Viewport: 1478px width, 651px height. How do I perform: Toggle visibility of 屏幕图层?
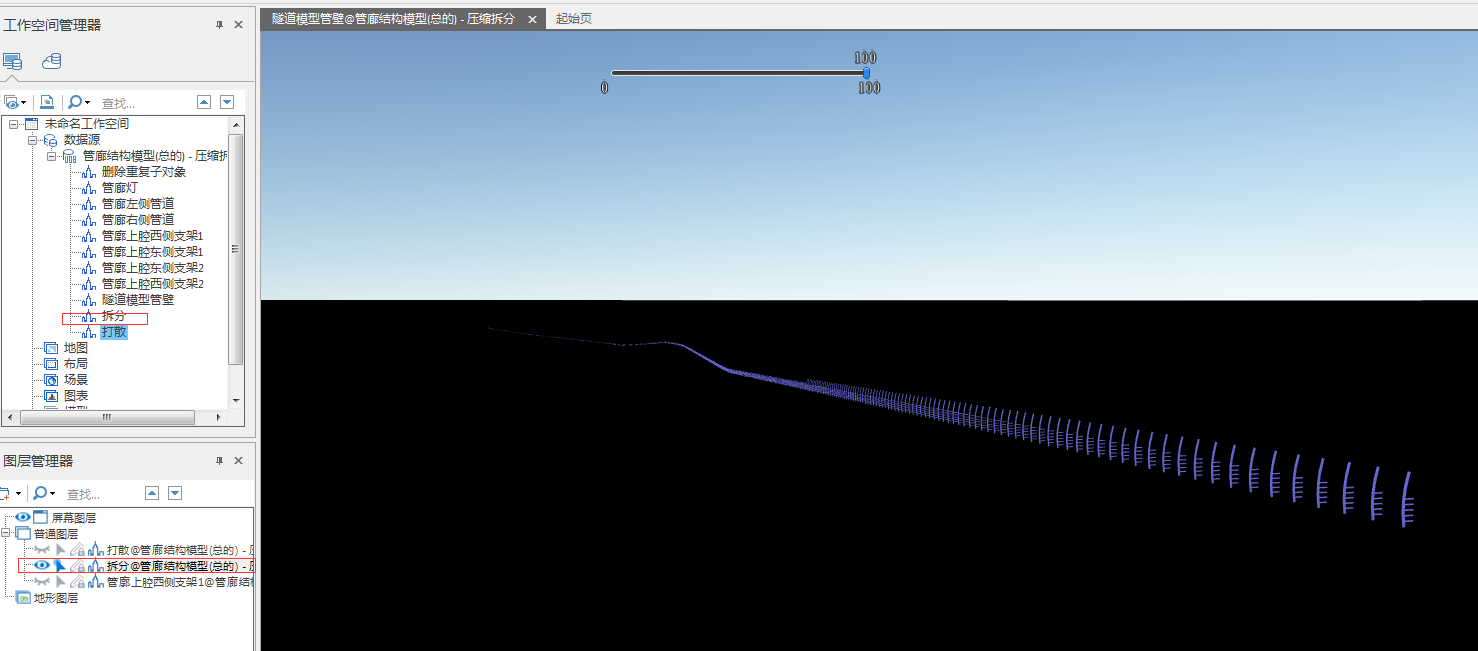22,518
